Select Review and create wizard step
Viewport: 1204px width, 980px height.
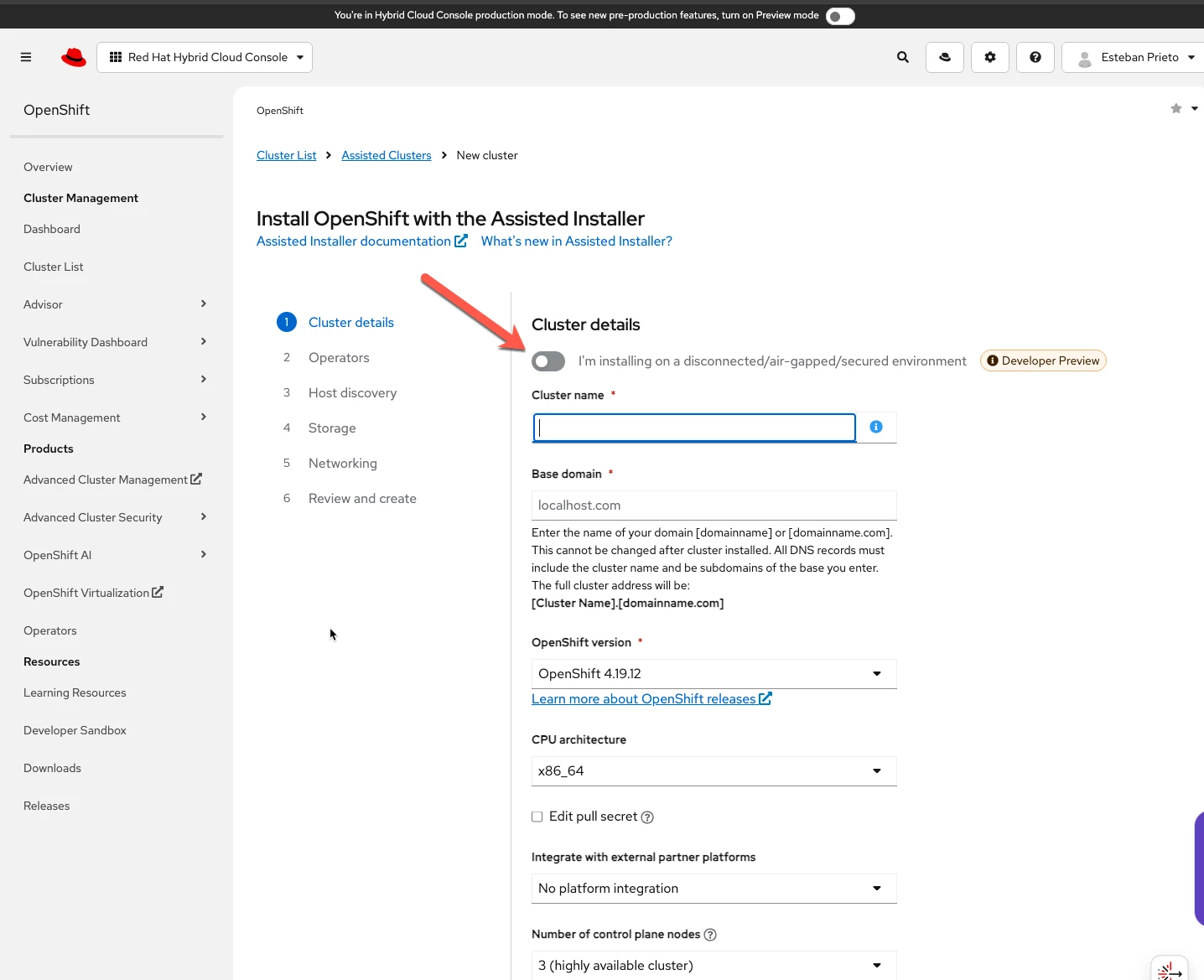362,499
